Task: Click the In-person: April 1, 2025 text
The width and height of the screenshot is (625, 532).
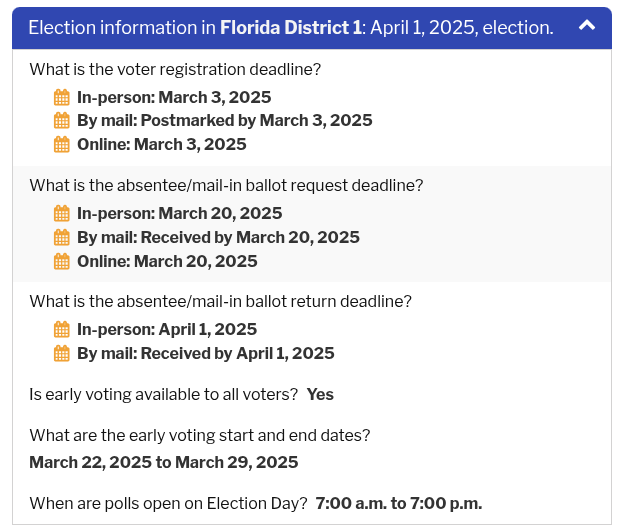Action: coord(167,330)
